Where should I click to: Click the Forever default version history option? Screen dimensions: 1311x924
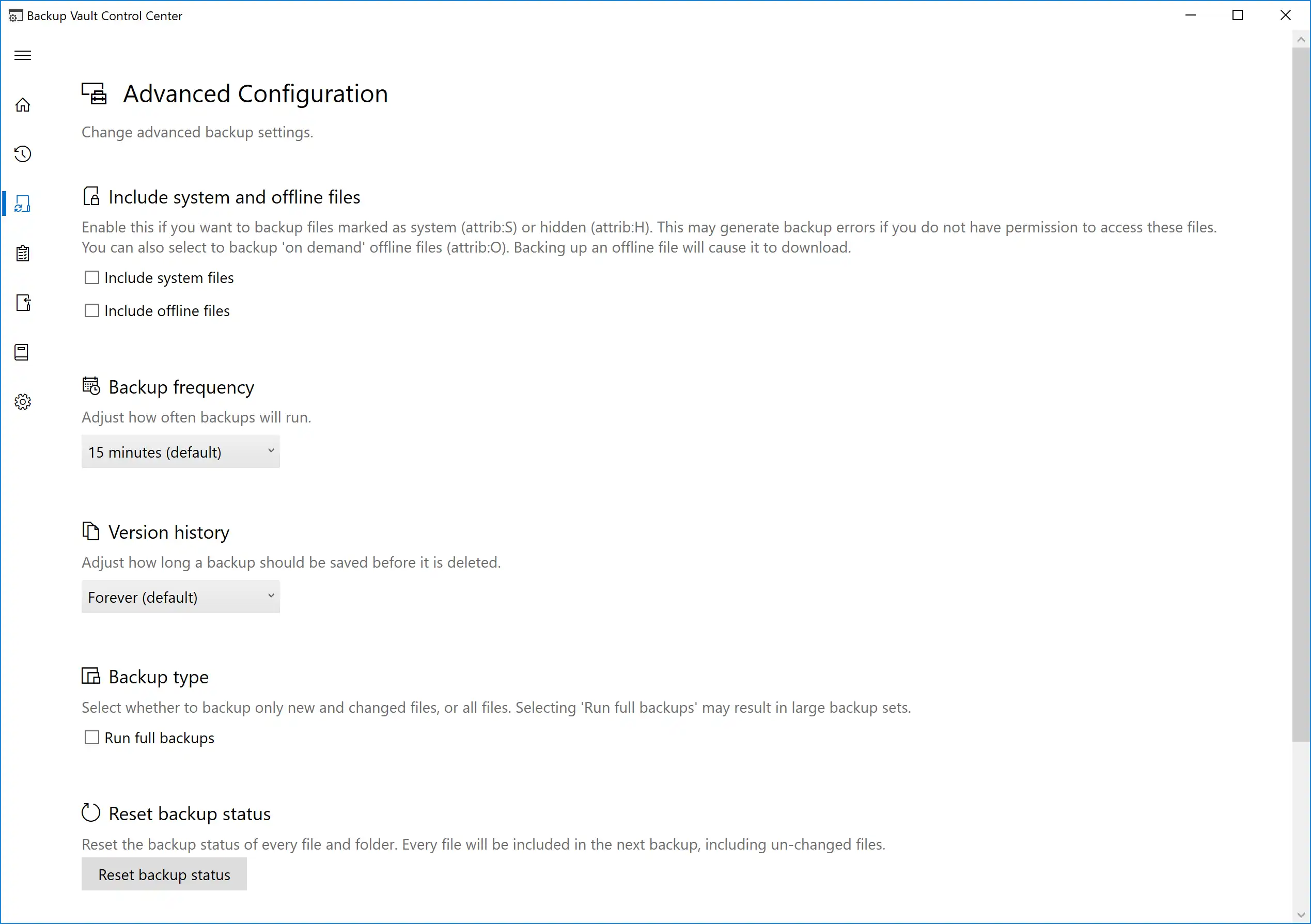(x=180, y=597)
